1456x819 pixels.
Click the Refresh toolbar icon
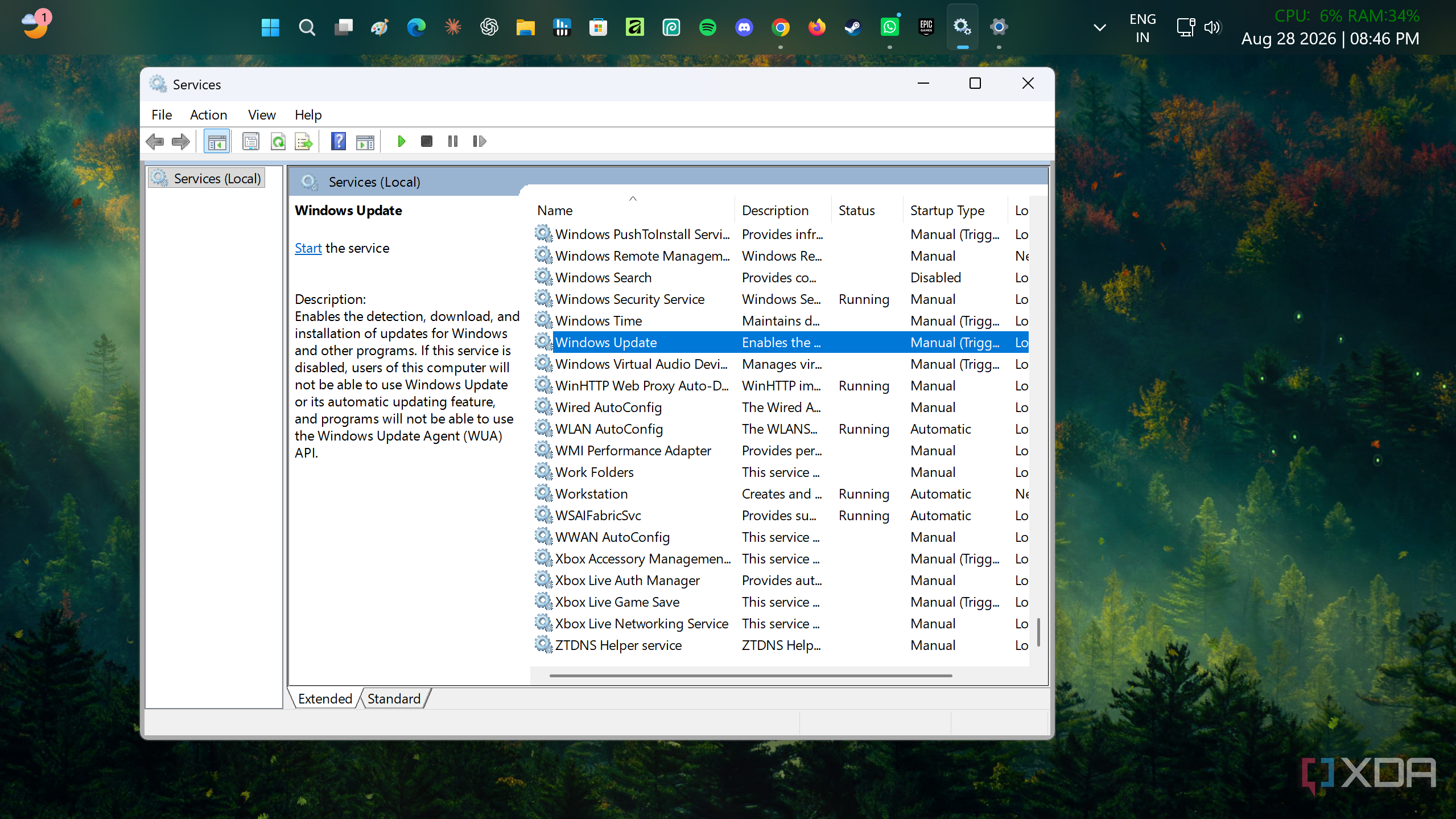tap(278, 141)
